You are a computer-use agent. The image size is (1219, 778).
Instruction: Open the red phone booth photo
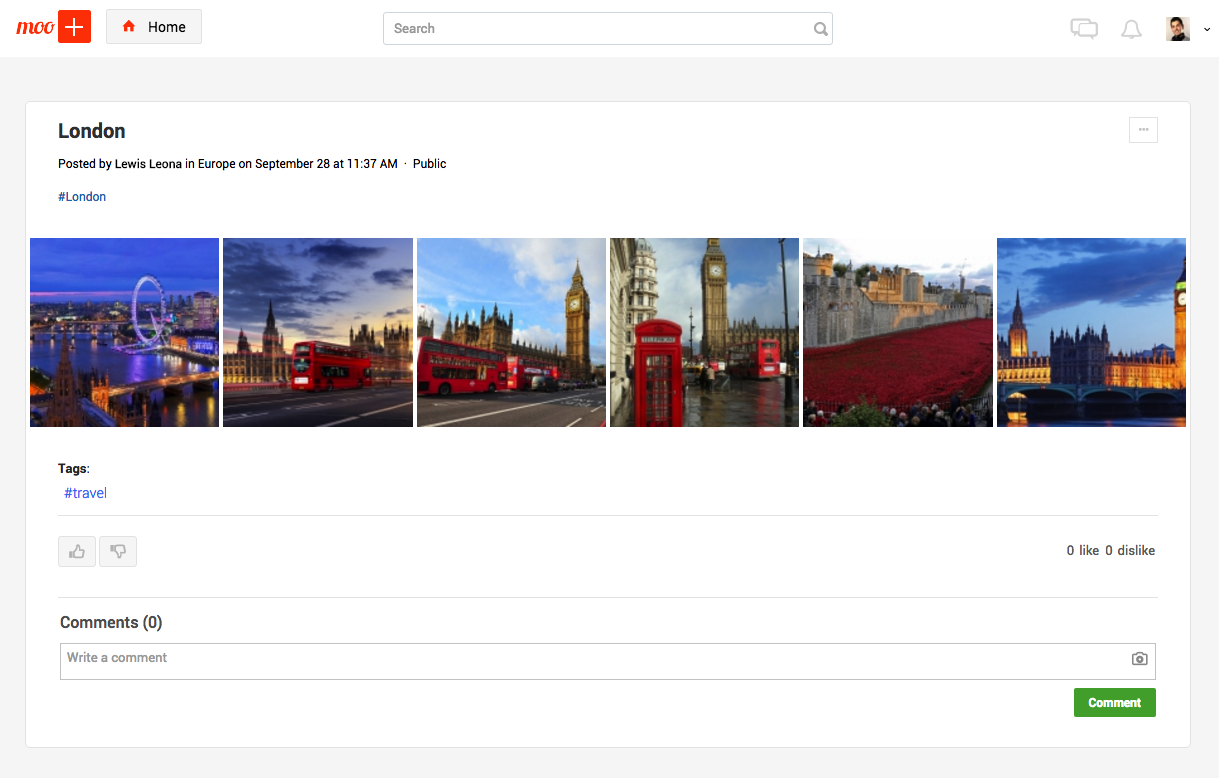tap(704, 332)
